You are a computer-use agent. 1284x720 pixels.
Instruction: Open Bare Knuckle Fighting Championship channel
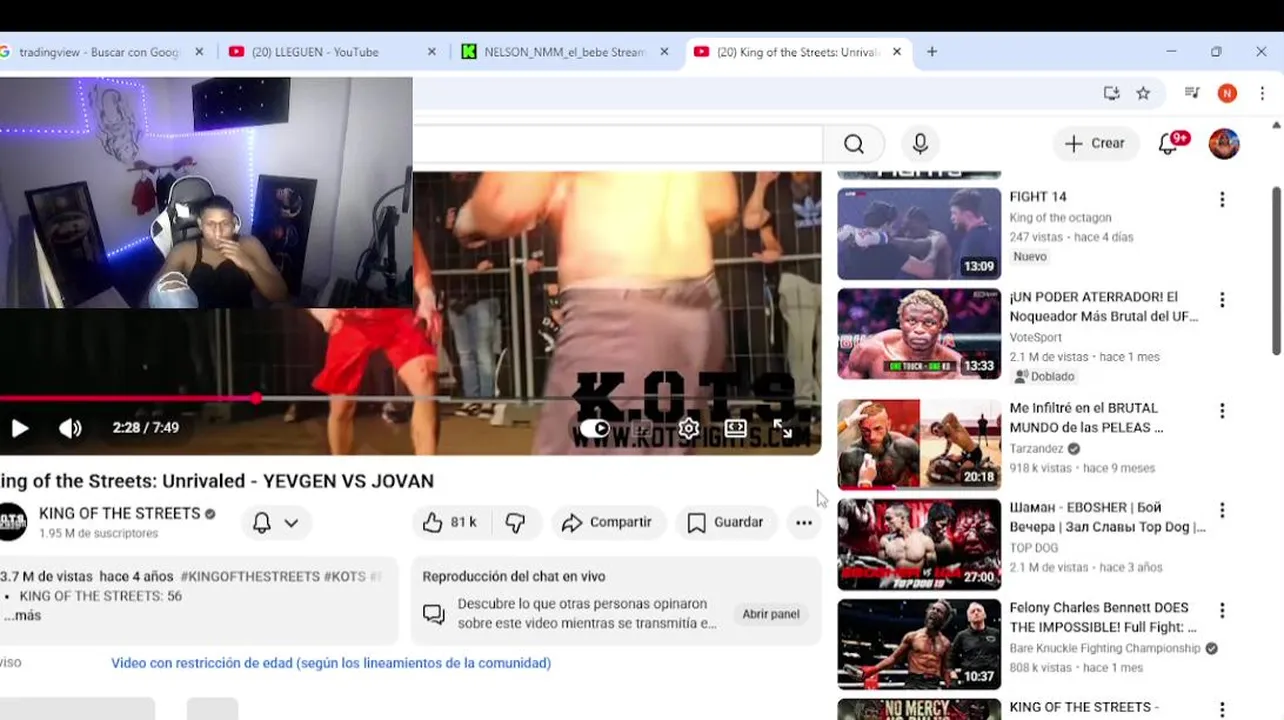tap(1105, 648)
